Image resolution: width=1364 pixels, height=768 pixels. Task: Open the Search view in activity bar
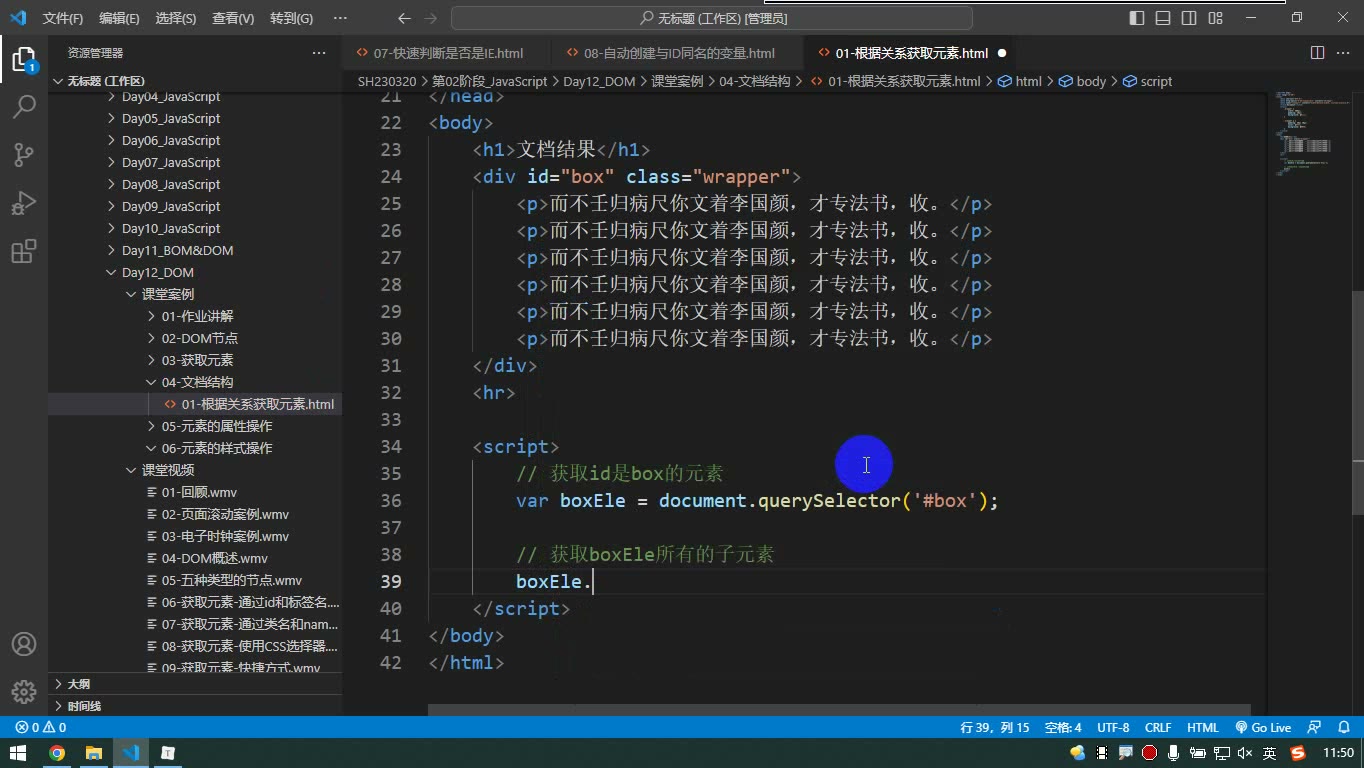click(24, 106)
